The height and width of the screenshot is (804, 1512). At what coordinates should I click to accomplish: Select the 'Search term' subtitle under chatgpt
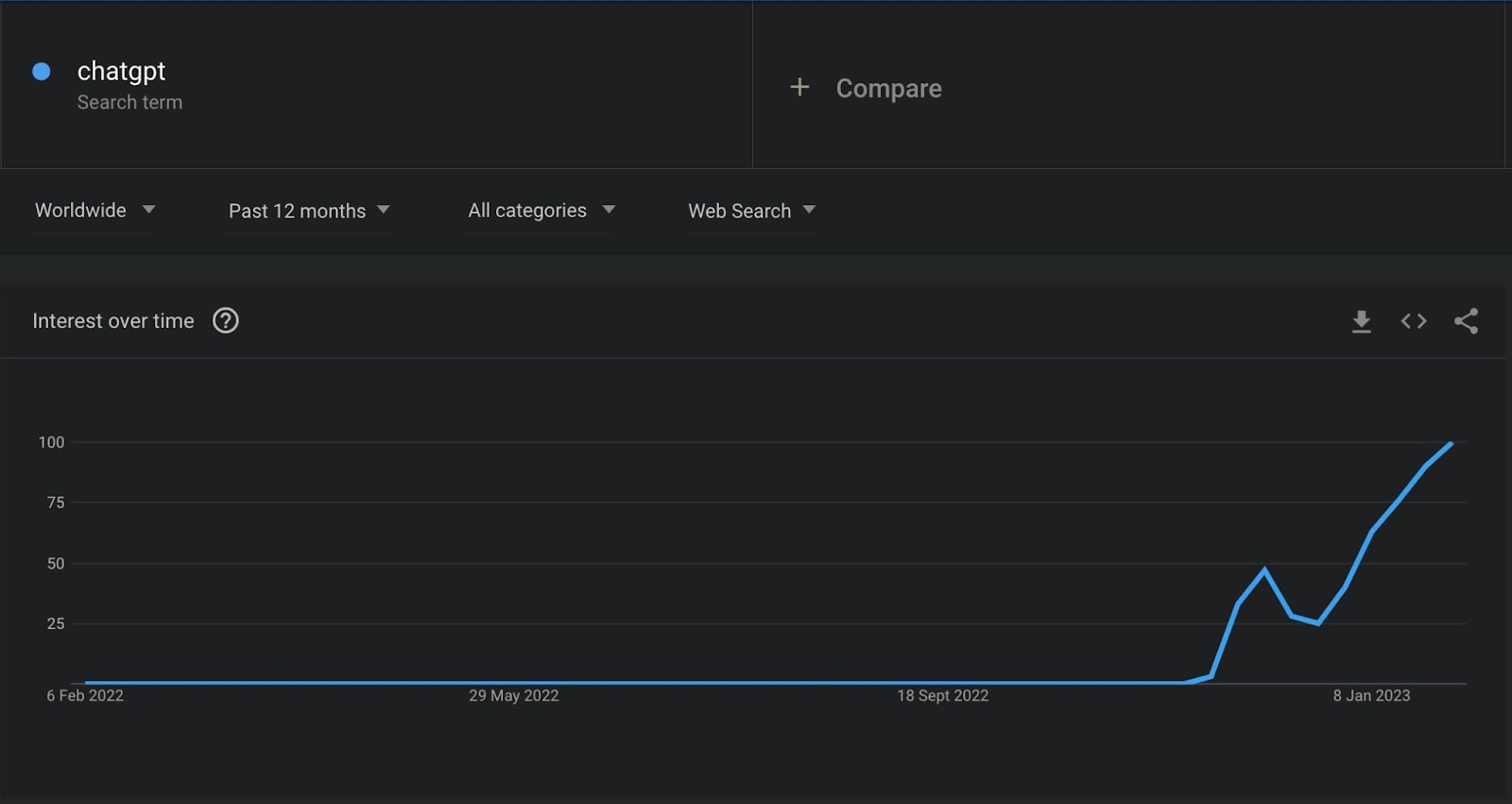pos(129,102)
